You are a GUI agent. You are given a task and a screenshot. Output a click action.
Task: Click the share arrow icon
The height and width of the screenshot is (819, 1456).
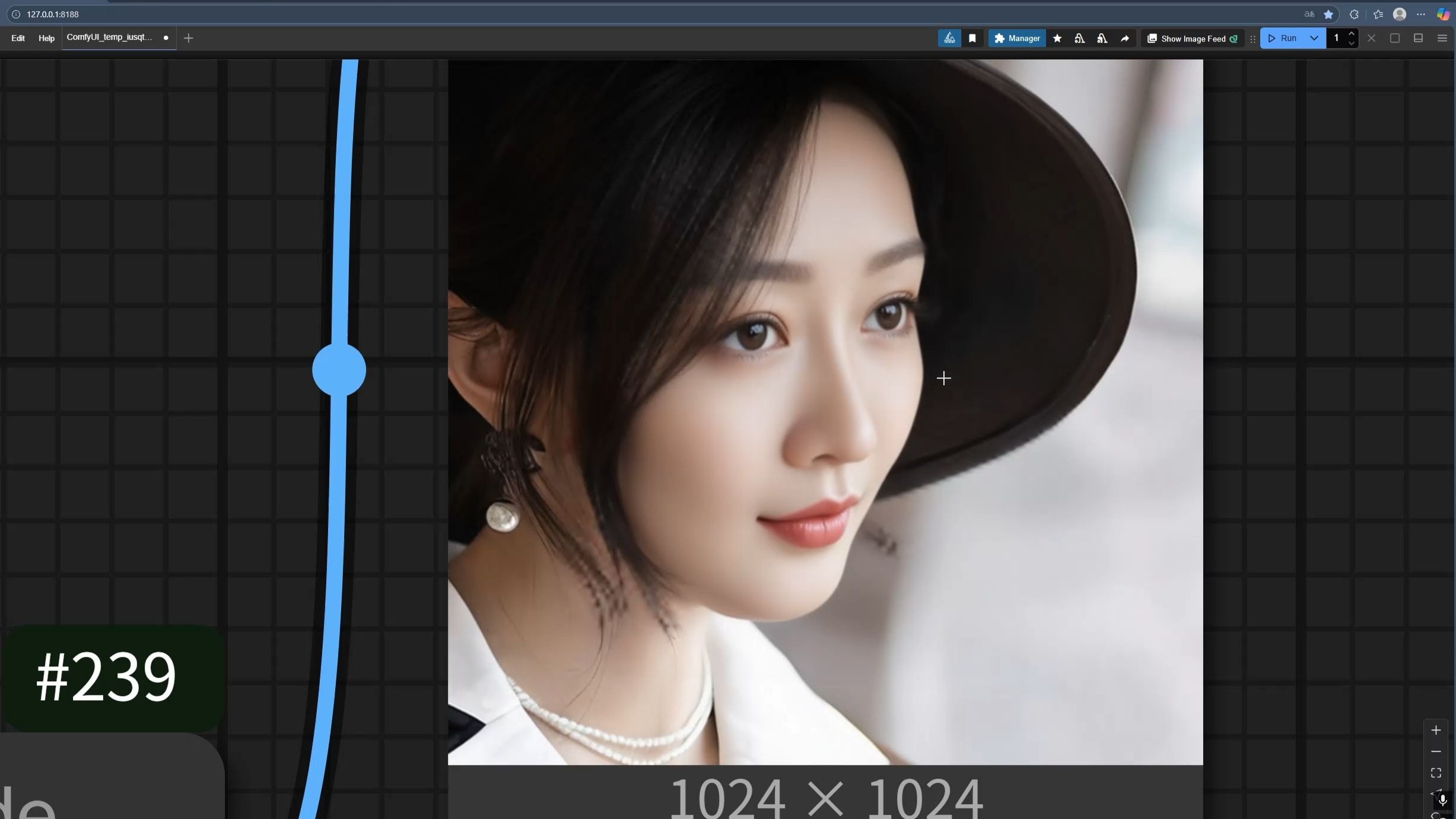point(1125,39)
